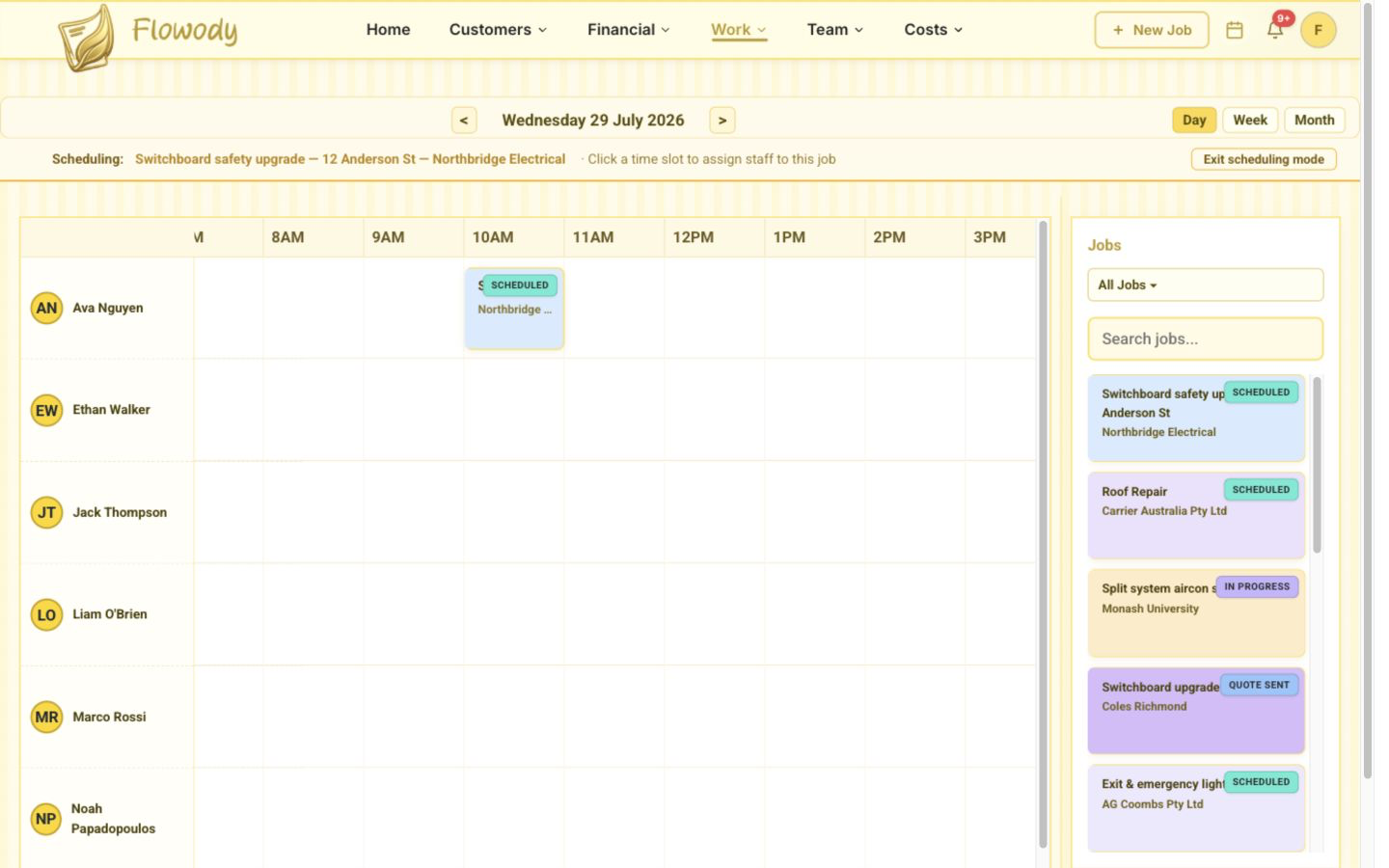Click the Jobs panel heading
This screenshot has height=868, width=1389.
click(1104, 246)
